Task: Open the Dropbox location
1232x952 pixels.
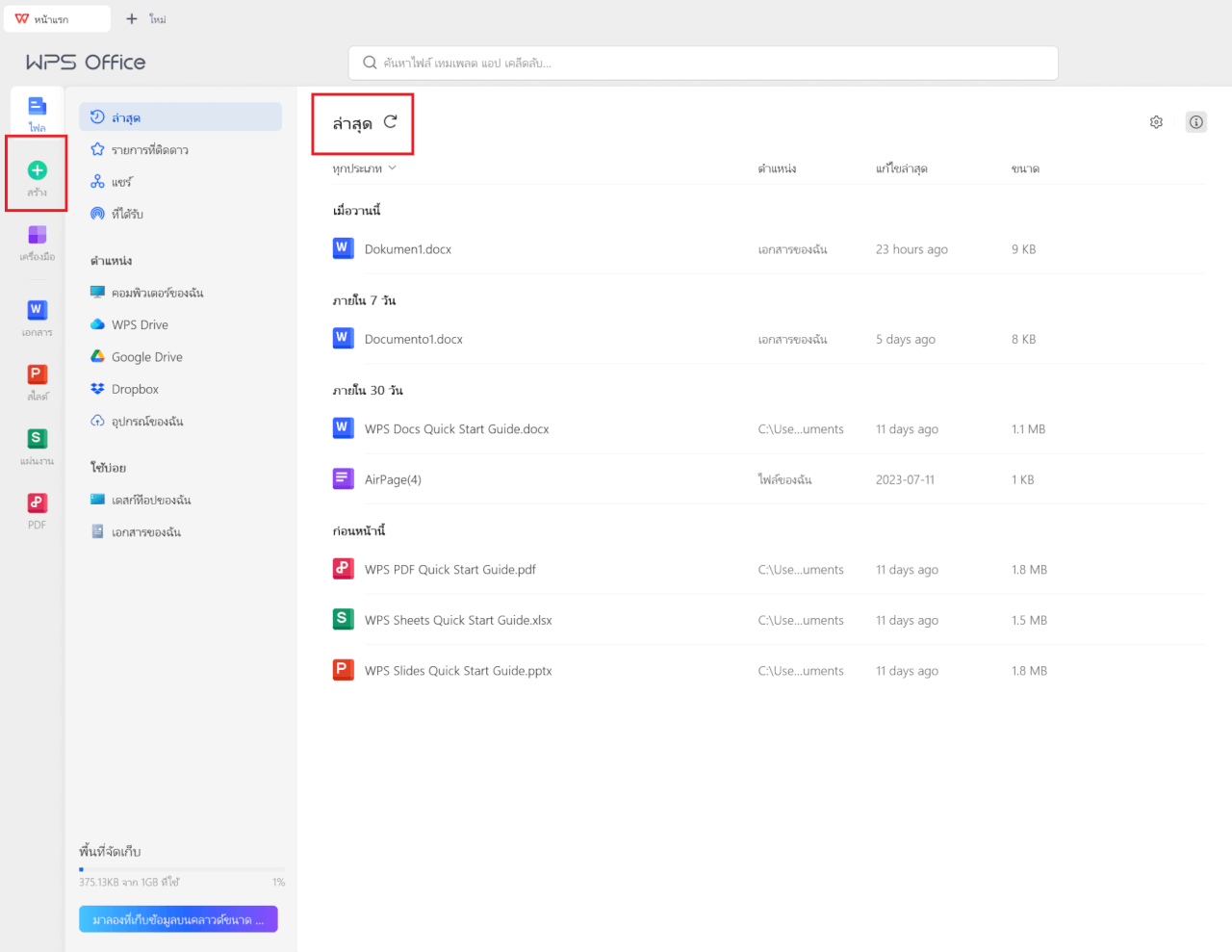Action: click(x=180, y=389)
